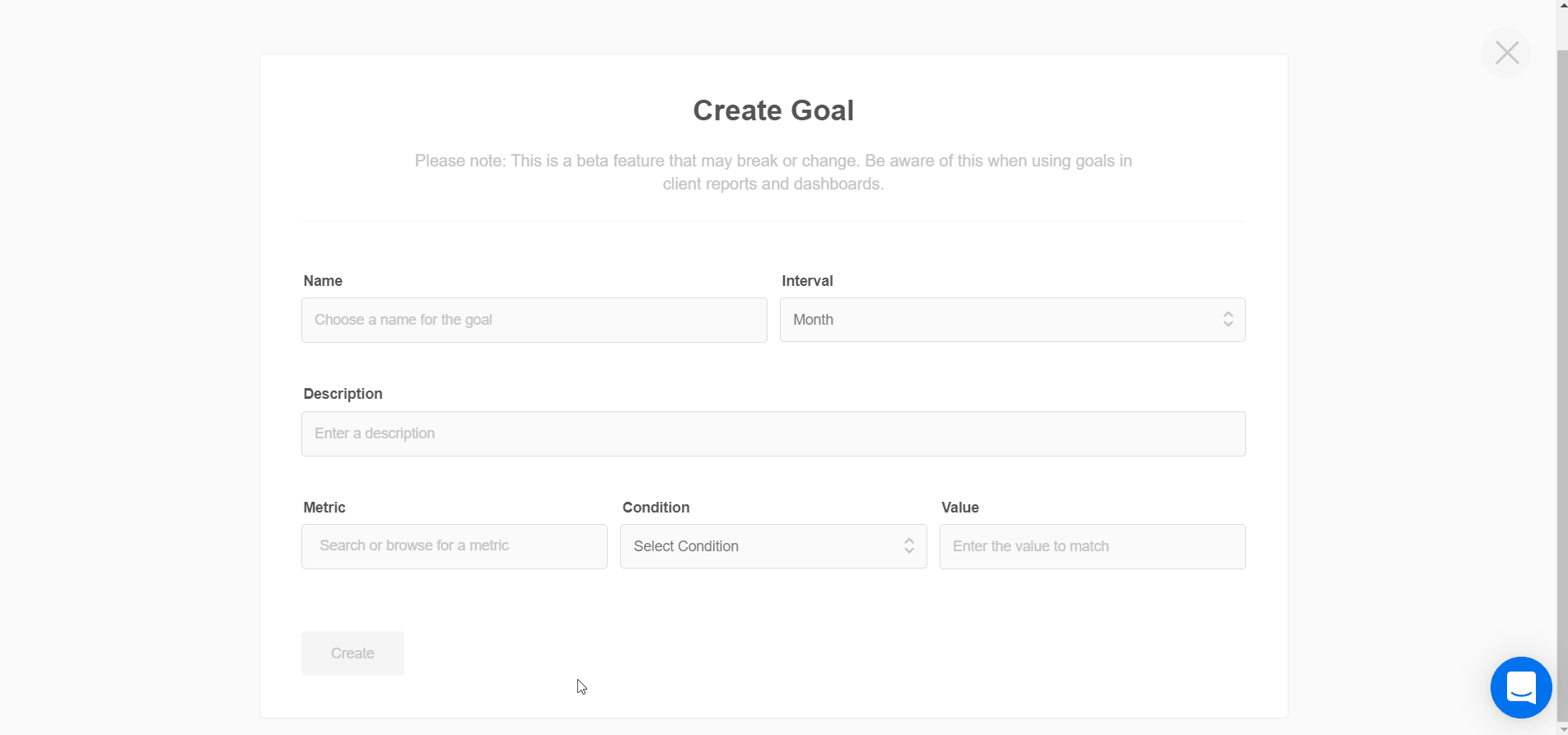This screenshot has height=735, width=1568.
Task: Click the Condition up-down arrows icon
Action: 909,546
